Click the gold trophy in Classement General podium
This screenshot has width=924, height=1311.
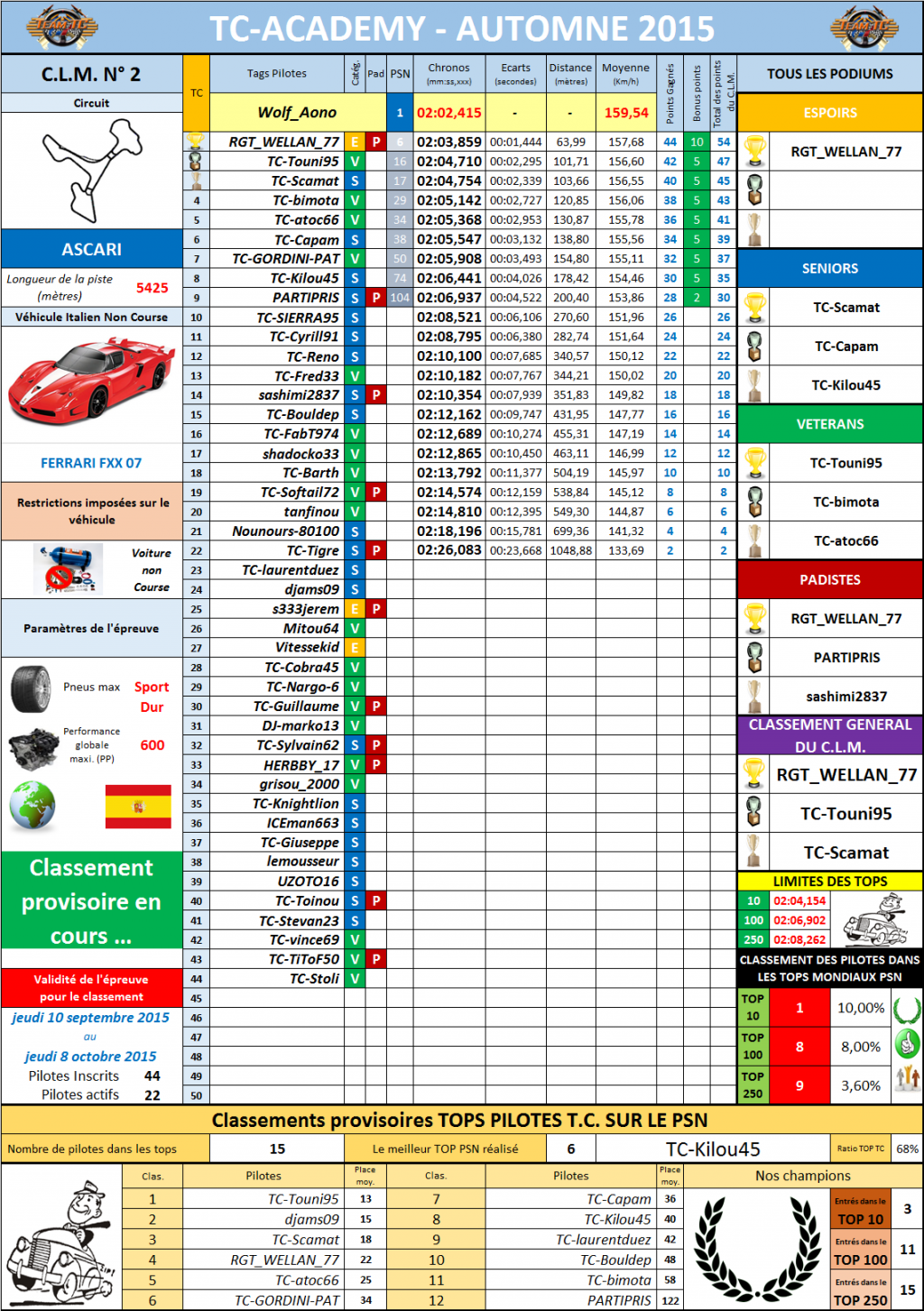click(x=754, y=774)
